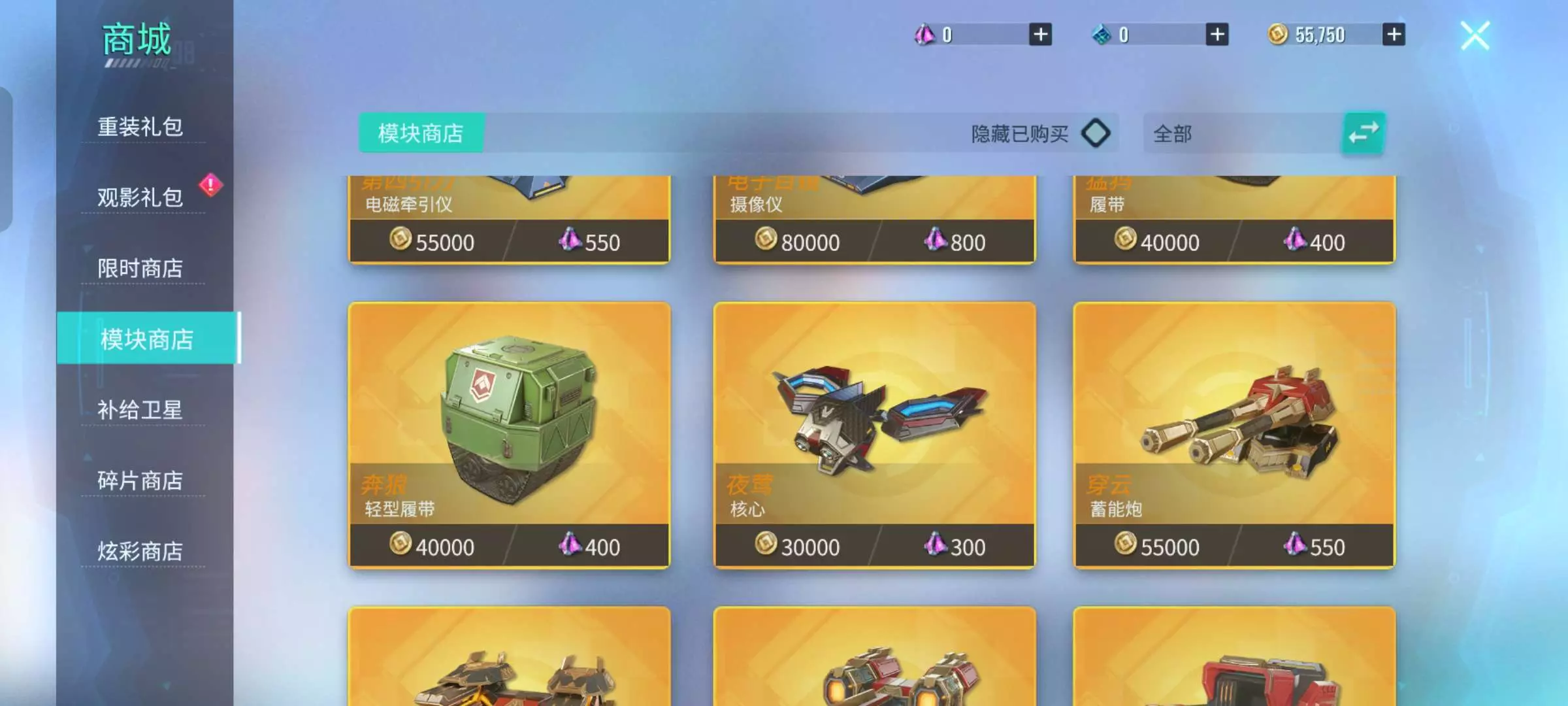This screenshot has height=706, width=1568.
Task: Click the blue diamond balance icon
Action: click(x=1102, y=35)
